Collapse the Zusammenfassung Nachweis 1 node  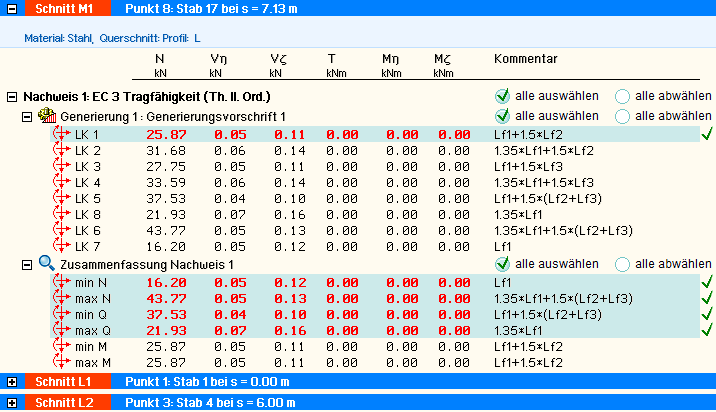[28, 264]
